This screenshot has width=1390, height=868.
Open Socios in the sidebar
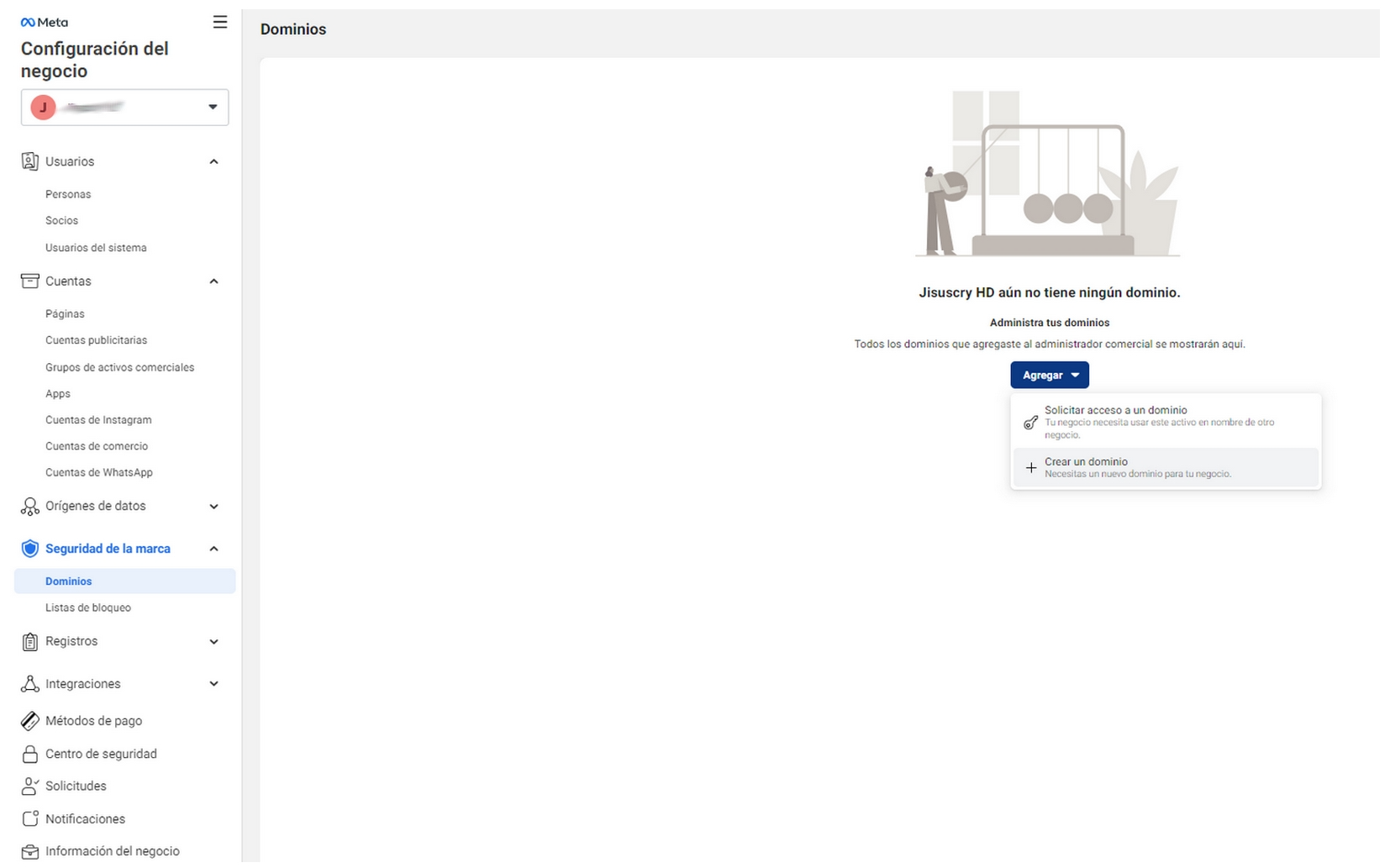[61, 220]
